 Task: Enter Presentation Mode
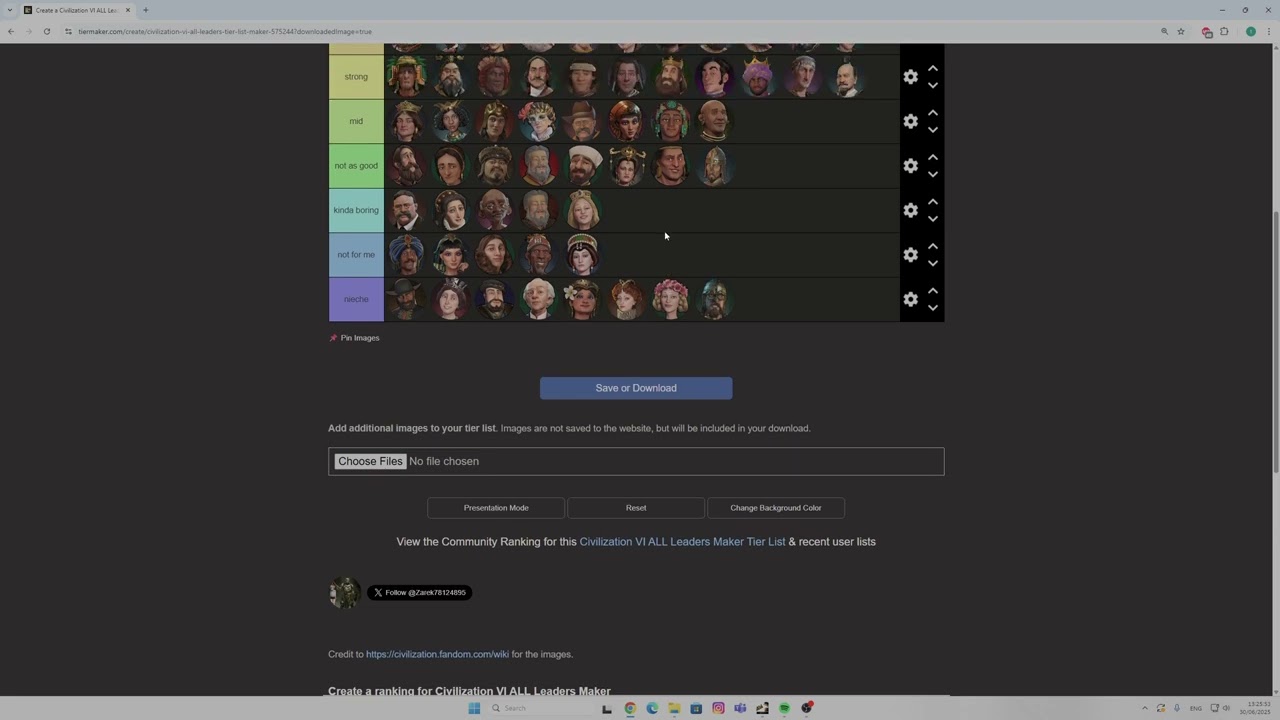point(496,508)
